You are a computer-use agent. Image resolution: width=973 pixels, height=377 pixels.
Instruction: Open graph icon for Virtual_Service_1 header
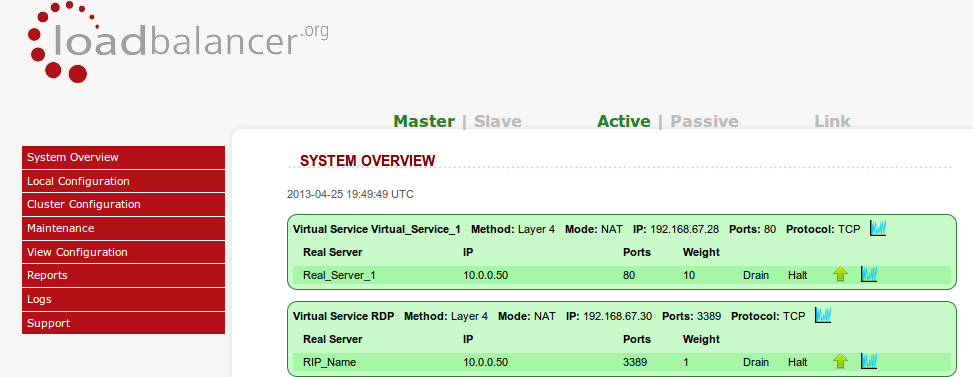pos(877,228)
